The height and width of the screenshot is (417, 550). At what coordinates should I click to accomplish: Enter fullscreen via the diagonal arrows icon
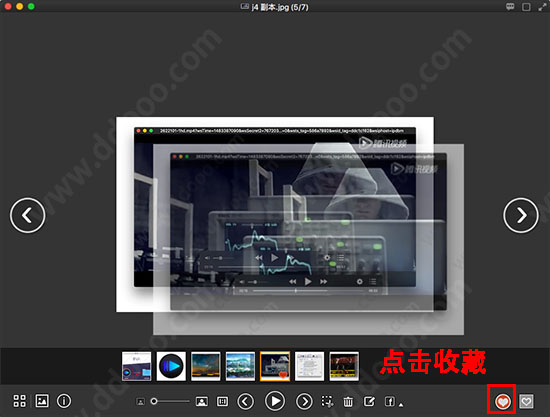pos(542,7)
